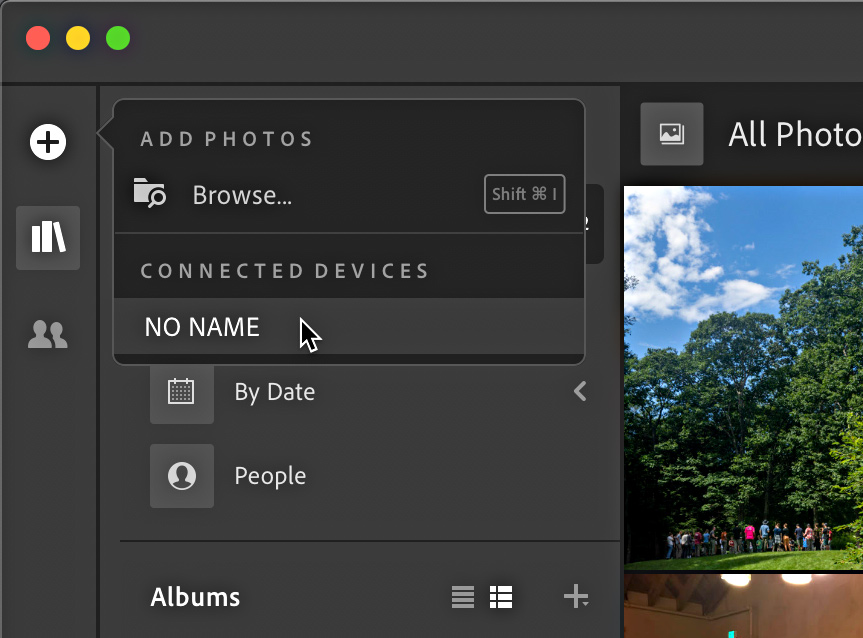Click the All Photos title
Screen dimensions: 863x638
click(795, 134)
